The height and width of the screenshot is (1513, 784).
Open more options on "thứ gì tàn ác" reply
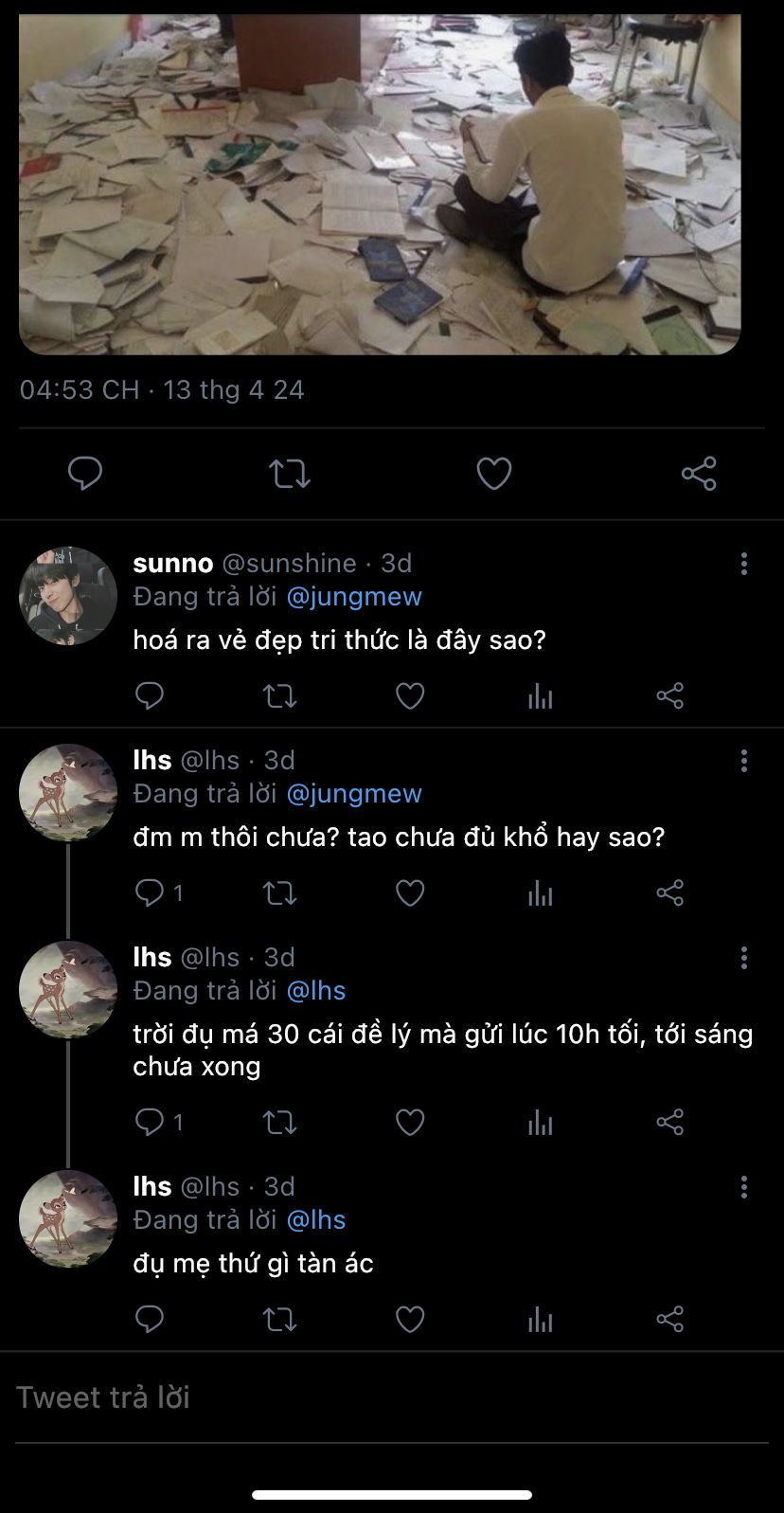coord(744,1187)
